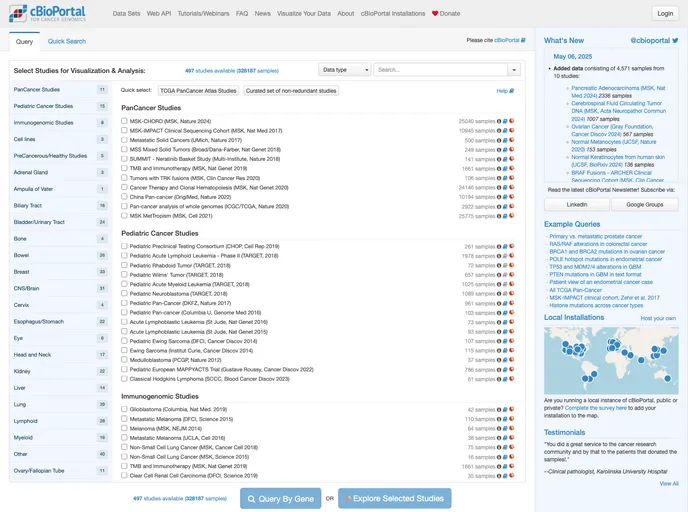Select TCGA PanCancer Atlas Studies quick select
The height and width of the screenshot is (512, 688).
click(x=198, y=91)
